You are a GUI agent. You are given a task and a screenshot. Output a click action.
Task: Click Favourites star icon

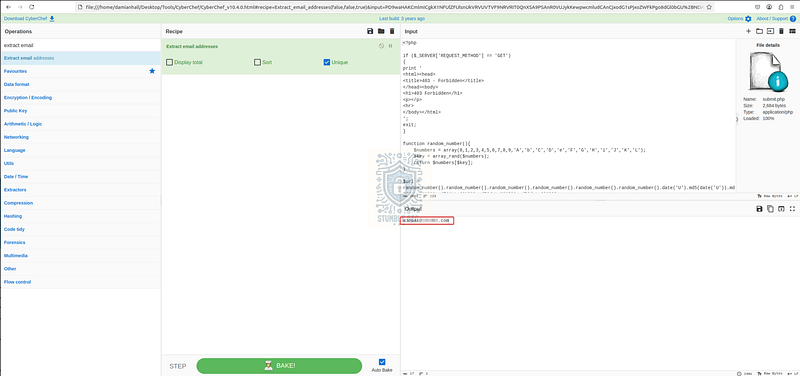(x=152, y=71)
